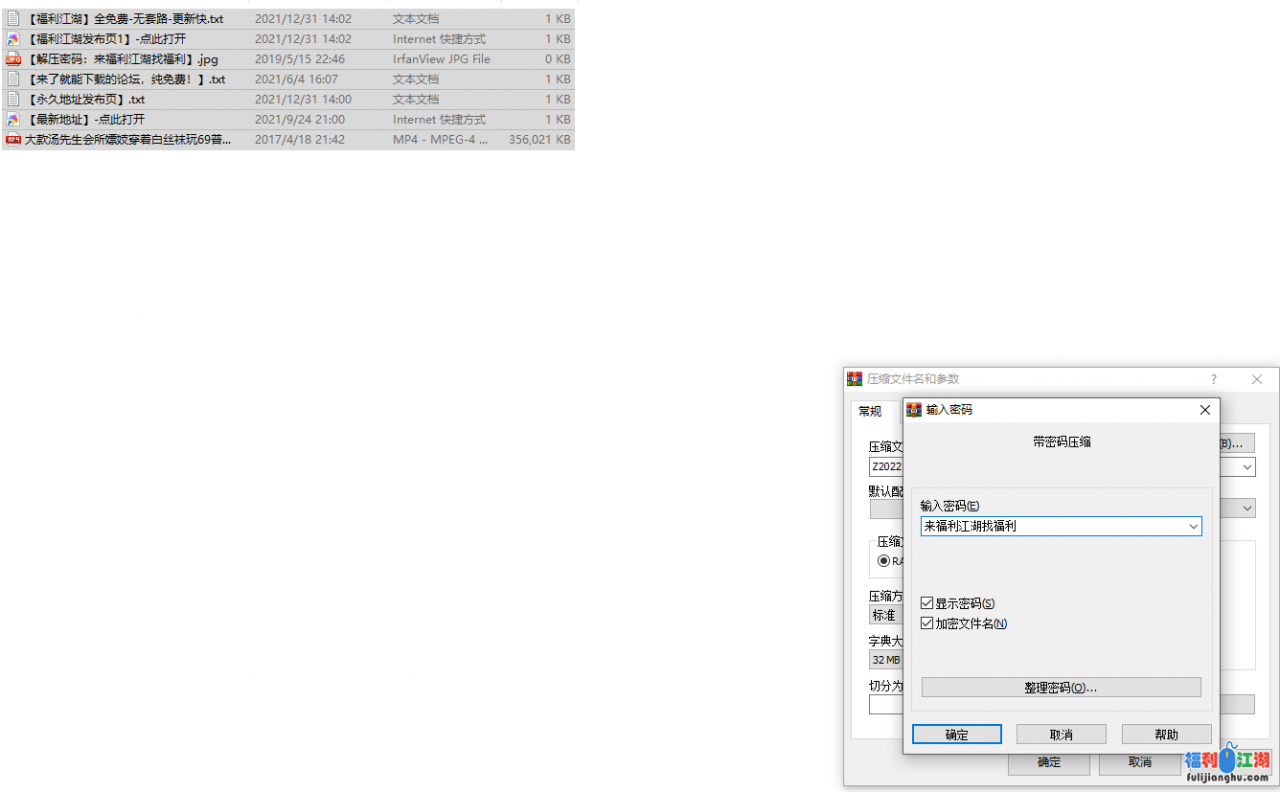This screenshot has height=792, width=1280.
Task: Click the MP4 video icon on the 356MB file
Action: tap(13, 139)
